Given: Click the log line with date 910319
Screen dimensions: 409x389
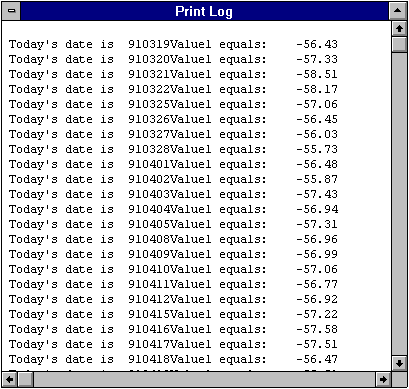Looking at the screenshot, I should (173, 44).
